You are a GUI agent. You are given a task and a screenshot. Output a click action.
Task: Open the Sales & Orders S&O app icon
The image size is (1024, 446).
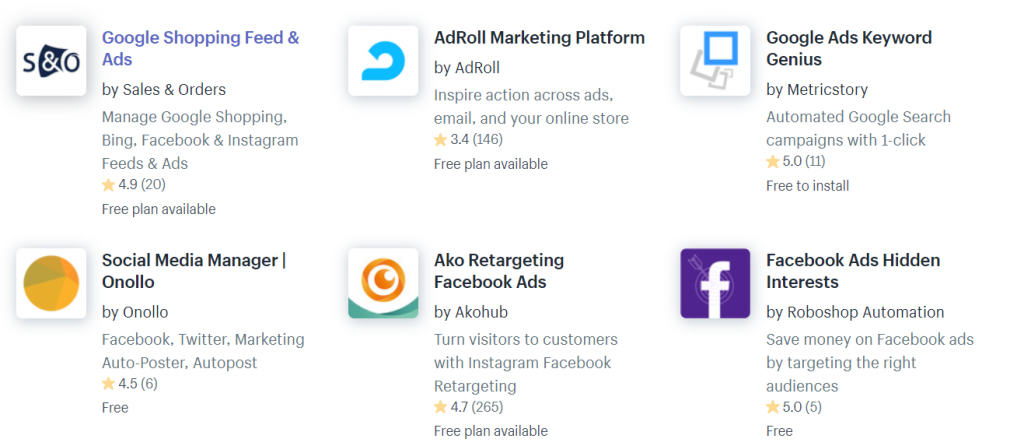[51, 61]
